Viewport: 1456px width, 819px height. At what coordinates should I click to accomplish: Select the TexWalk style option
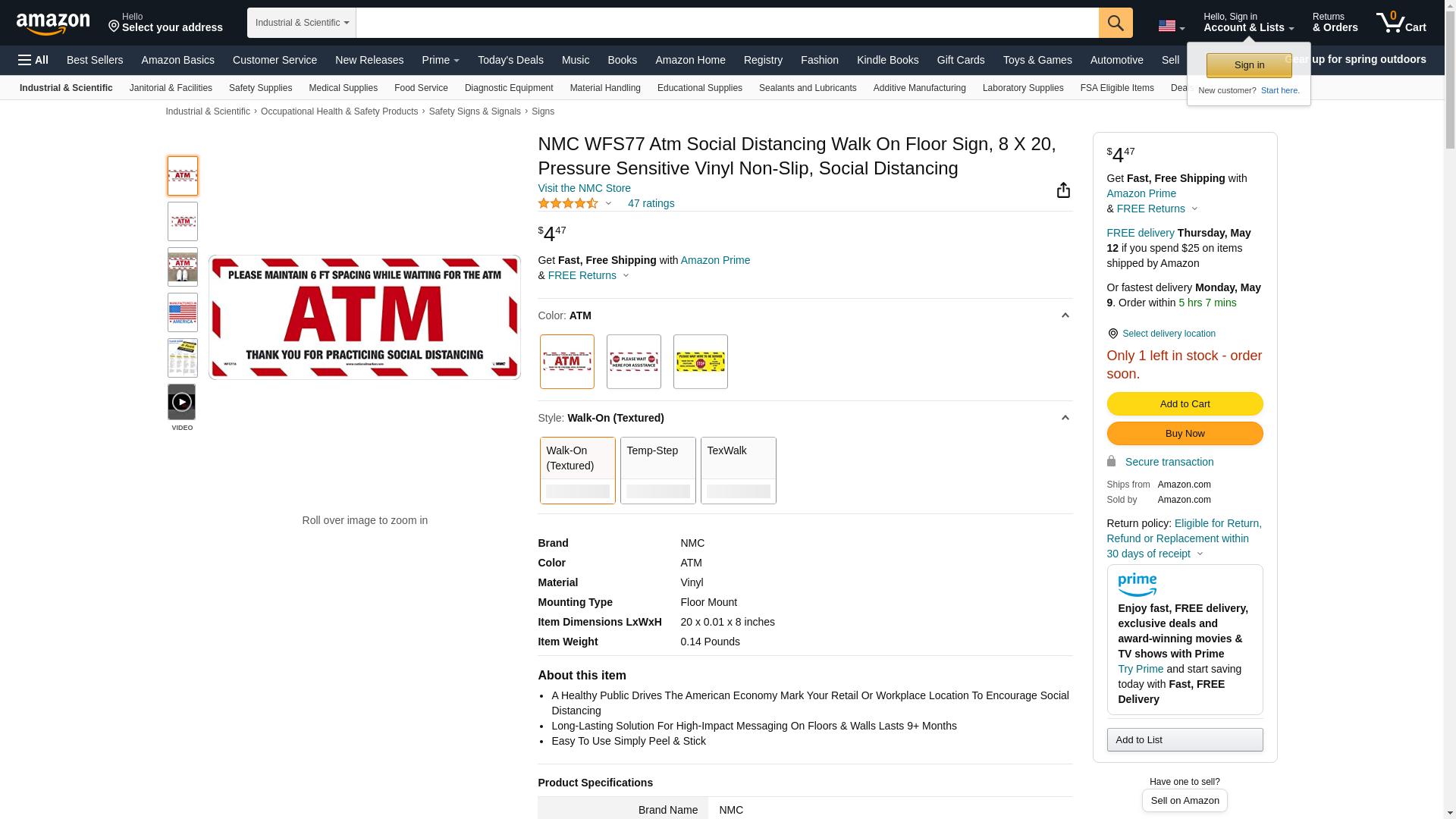point(738,469)
